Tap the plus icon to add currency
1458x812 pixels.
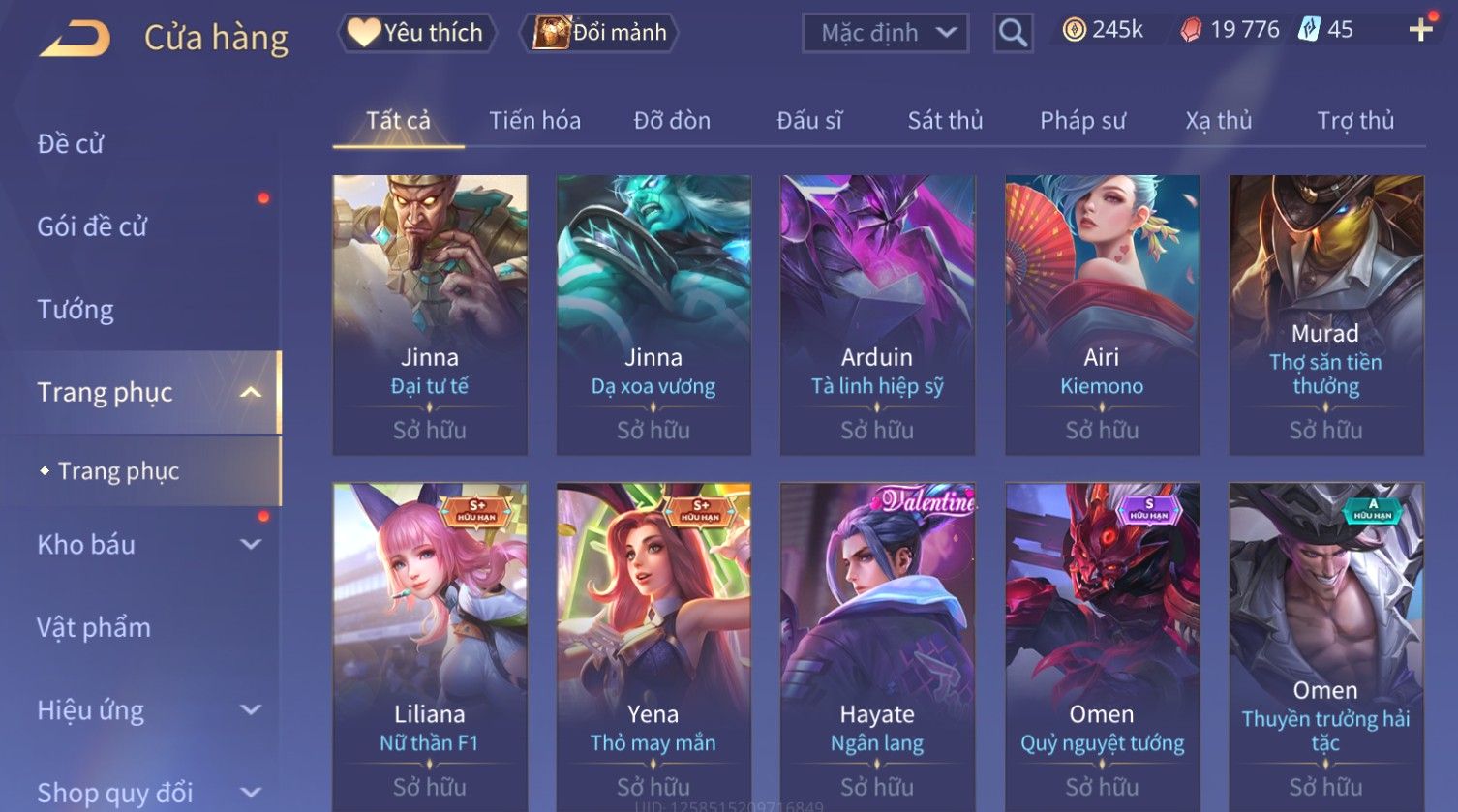tap(1420, 30)
